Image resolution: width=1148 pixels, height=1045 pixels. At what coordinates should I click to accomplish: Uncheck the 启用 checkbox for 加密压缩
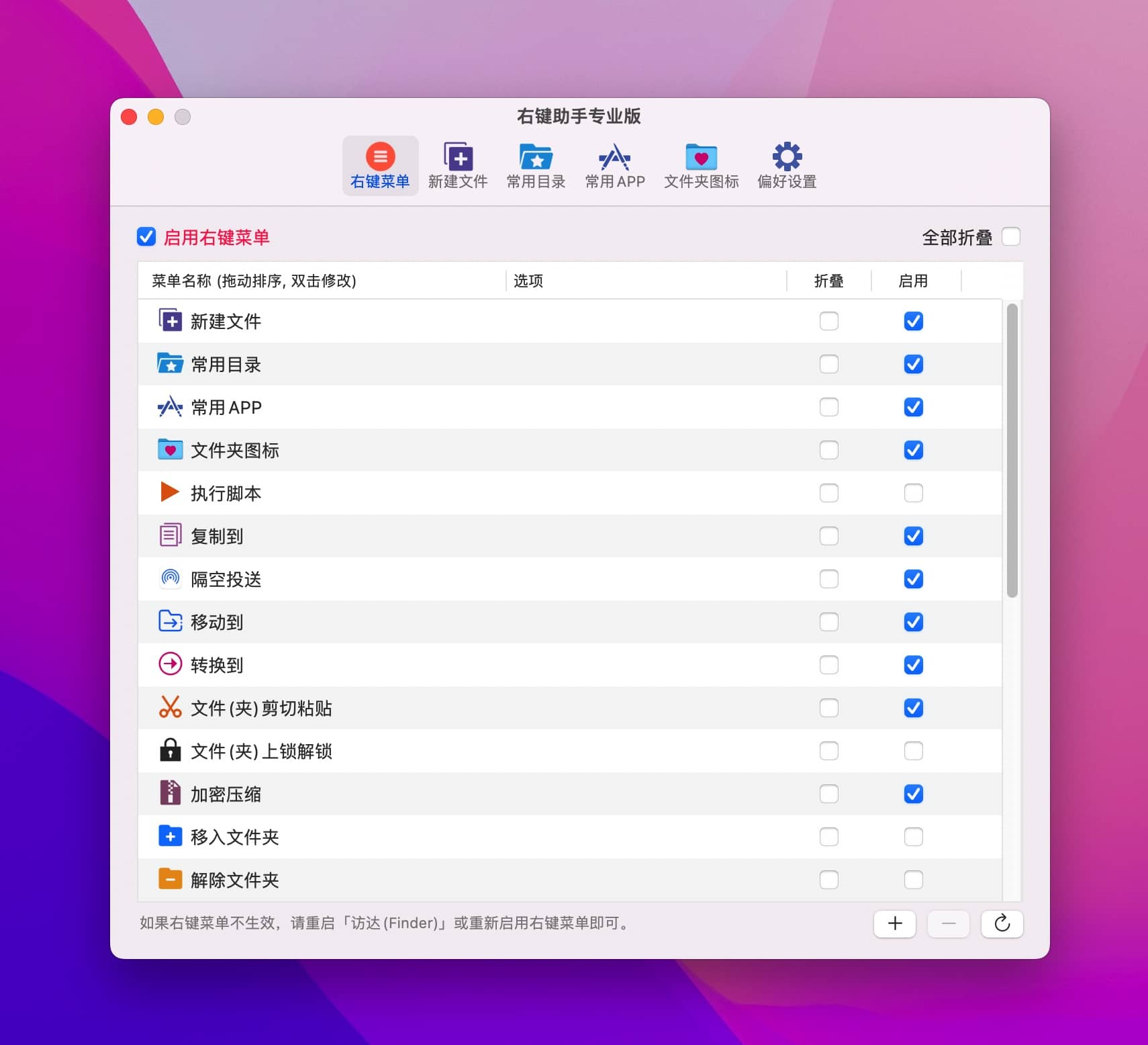click(x=913, y=794)
